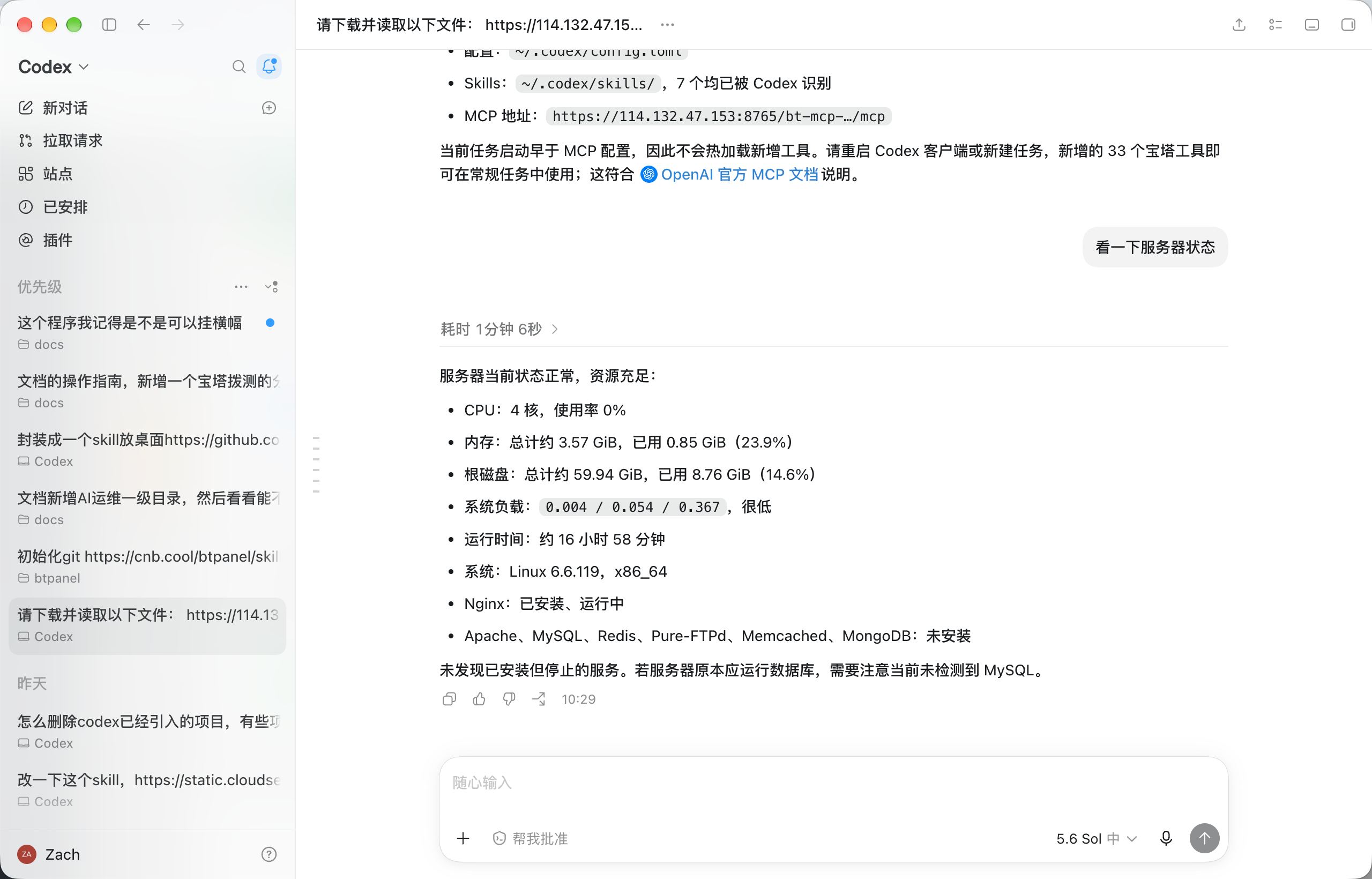Copy the server status response
This screenshot has height=879, width=1372.
(x=449, y=699)
